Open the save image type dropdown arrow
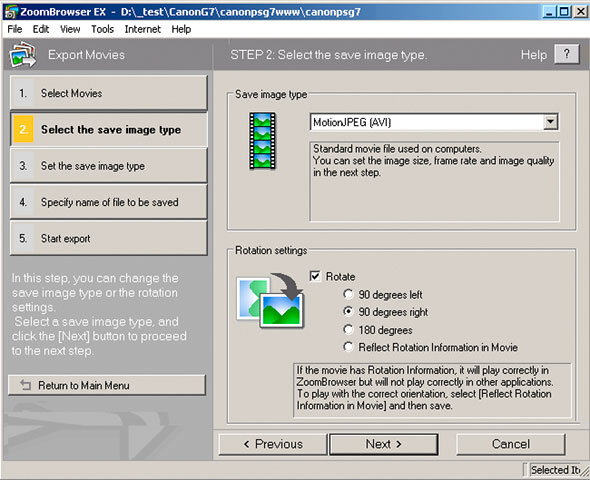Screen dimensions: 590x480 [x=550, y=122]
